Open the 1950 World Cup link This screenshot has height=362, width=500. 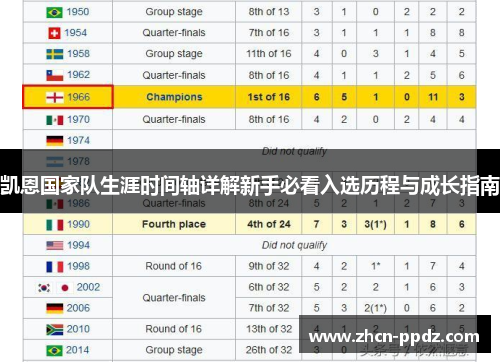click(78, 12)
